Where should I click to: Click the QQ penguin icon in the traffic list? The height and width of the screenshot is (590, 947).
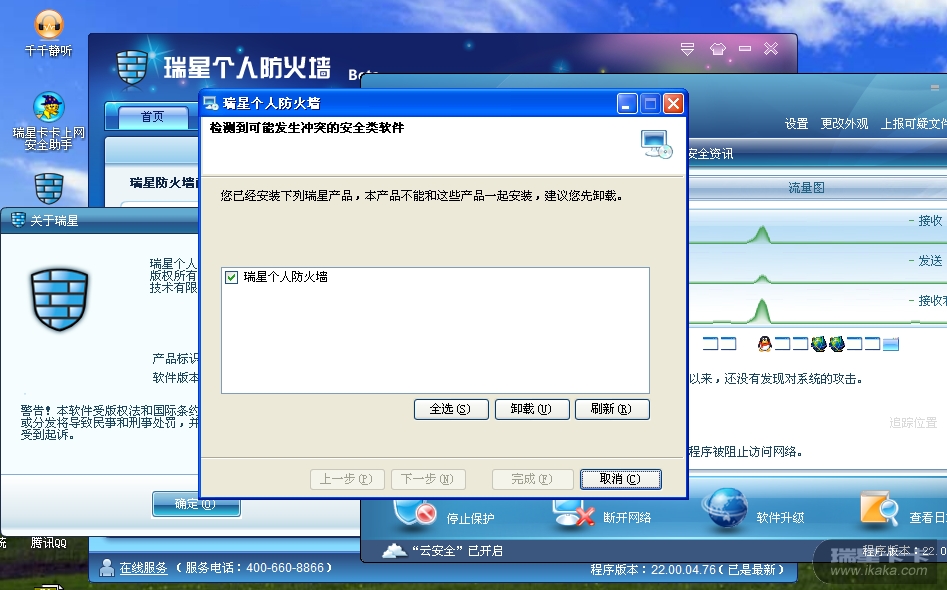coord(765,344)
